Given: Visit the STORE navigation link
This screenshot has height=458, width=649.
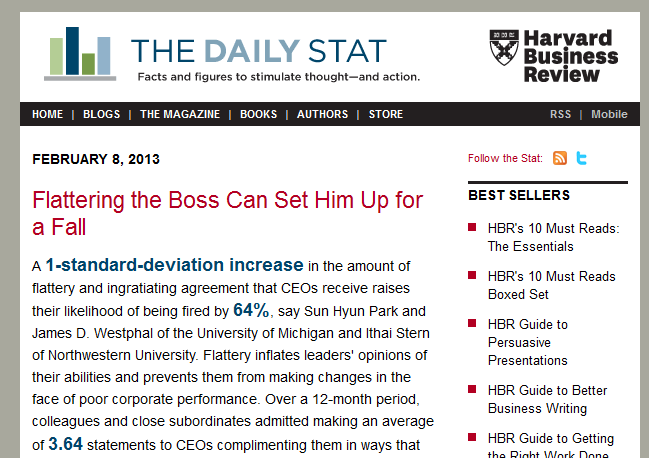Looking at the screenshot, I should [x=386, y=114].
